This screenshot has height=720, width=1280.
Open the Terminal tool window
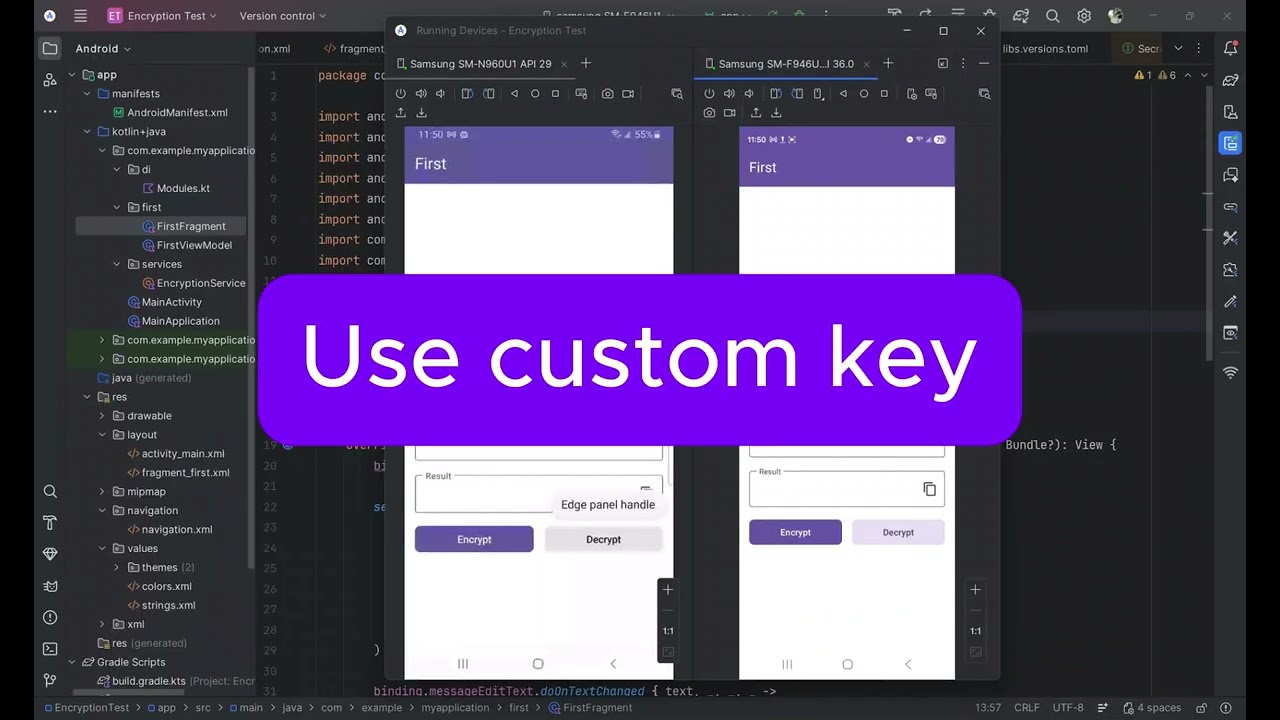(x=50, y=649)
